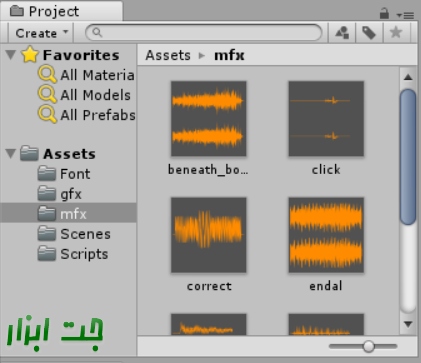The height and width of the screenshot is (363, 421).
Task: Switch to the Project tab
Action: (62, 11)
